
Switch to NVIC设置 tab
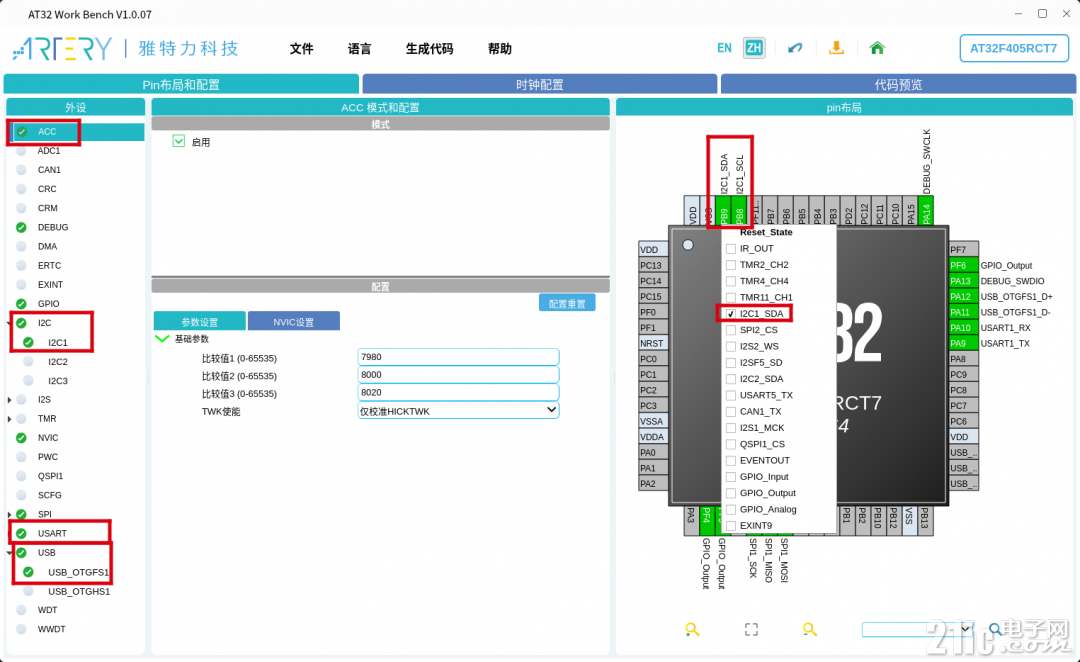click(293, 322)
